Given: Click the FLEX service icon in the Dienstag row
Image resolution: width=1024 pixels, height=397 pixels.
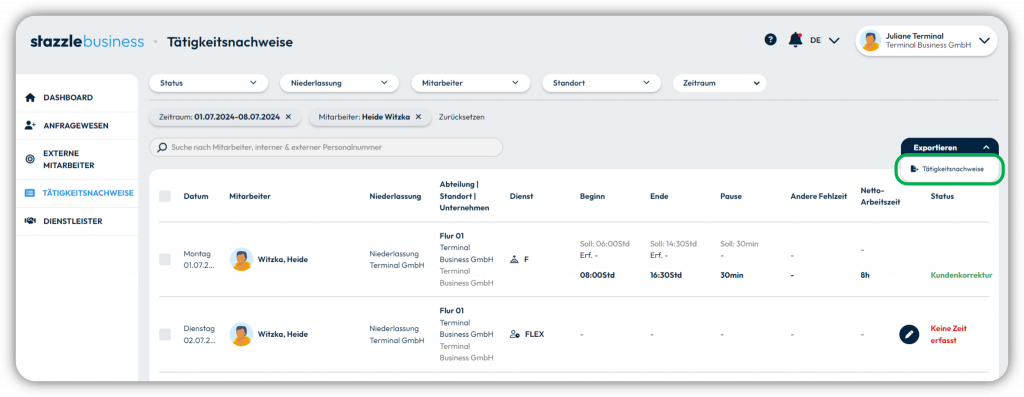Looking at the screenshot, I should [515, 334].
